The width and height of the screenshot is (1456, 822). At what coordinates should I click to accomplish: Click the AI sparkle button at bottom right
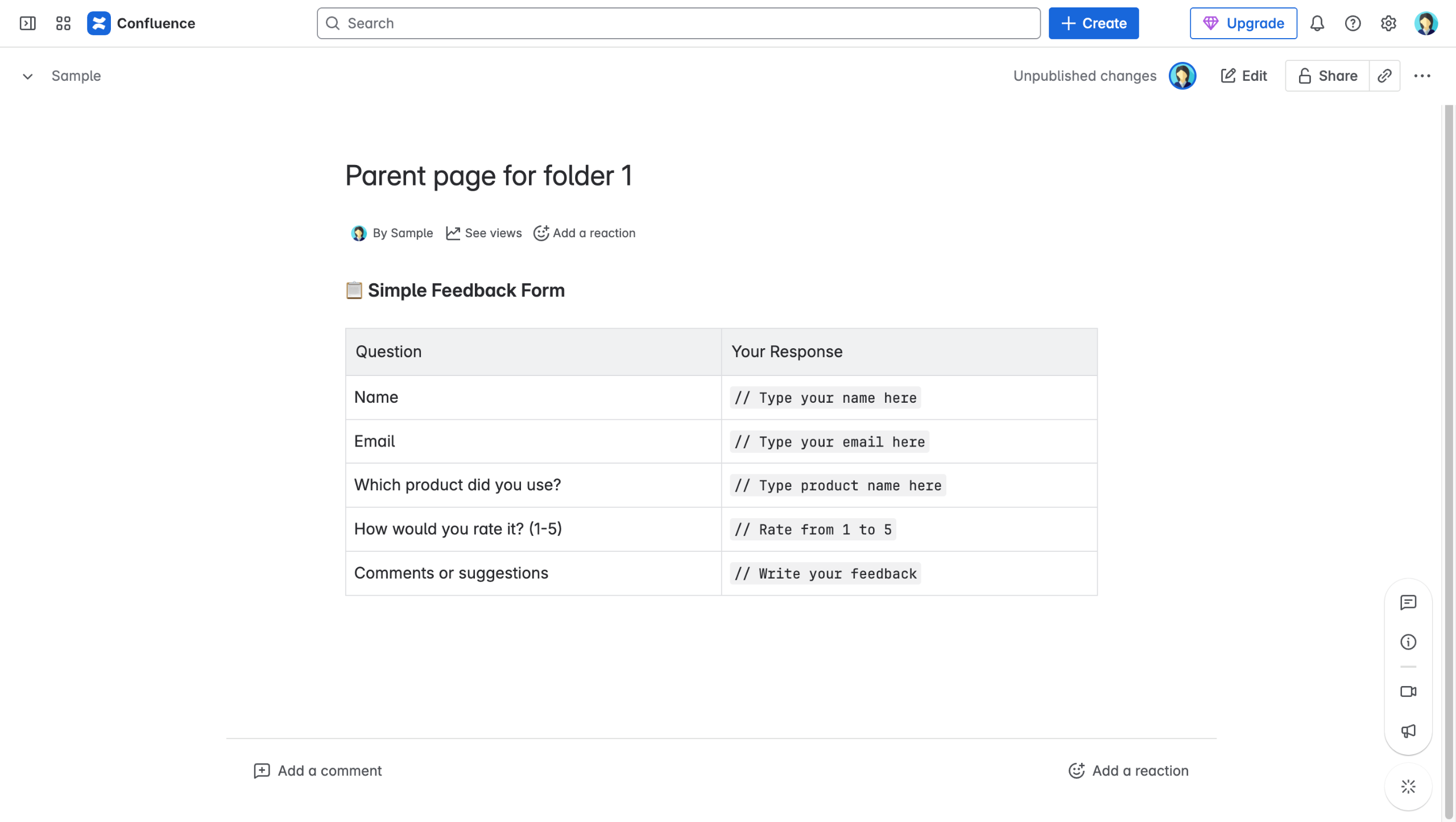click(1408, 787)
